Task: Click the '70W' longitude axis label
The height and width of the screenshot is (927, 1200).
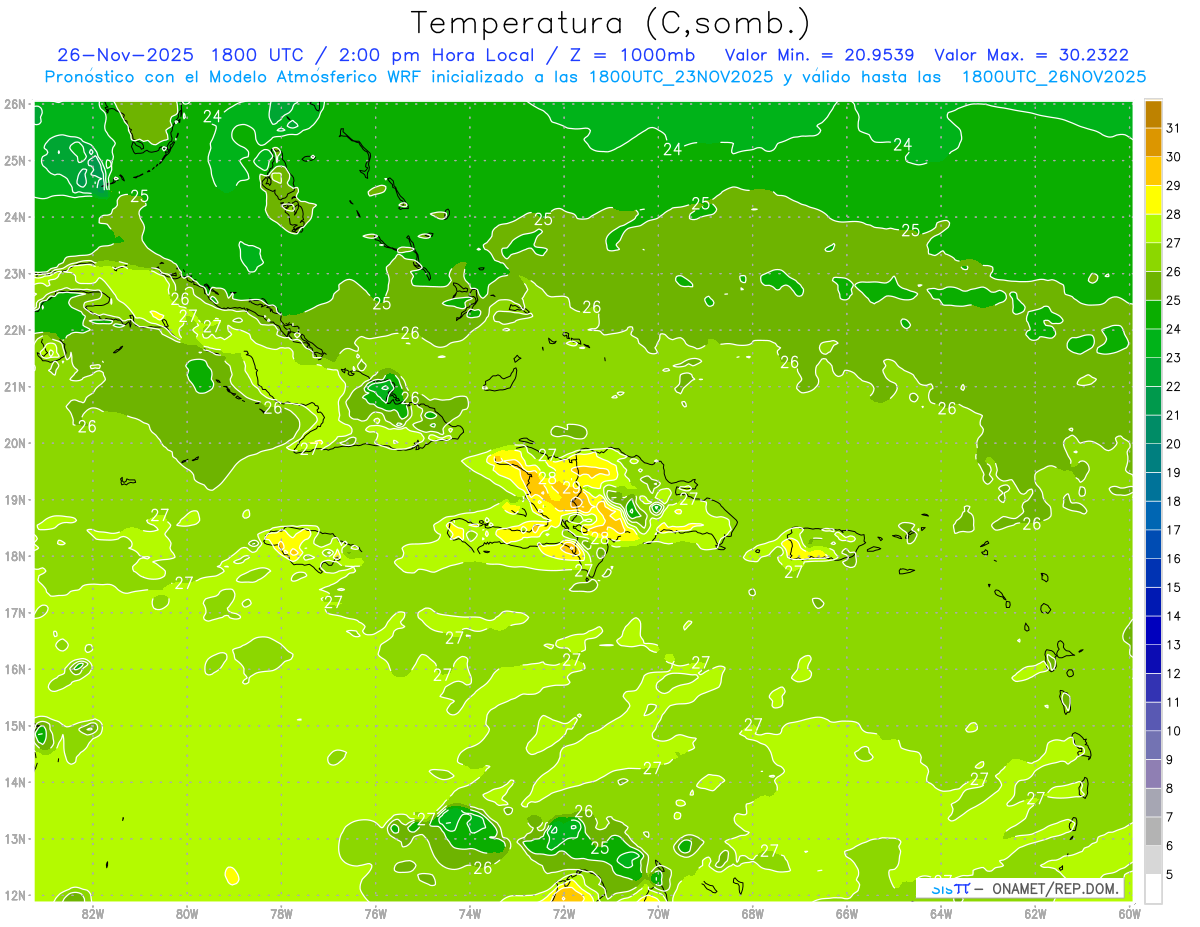Action: (x=658, y=913)
